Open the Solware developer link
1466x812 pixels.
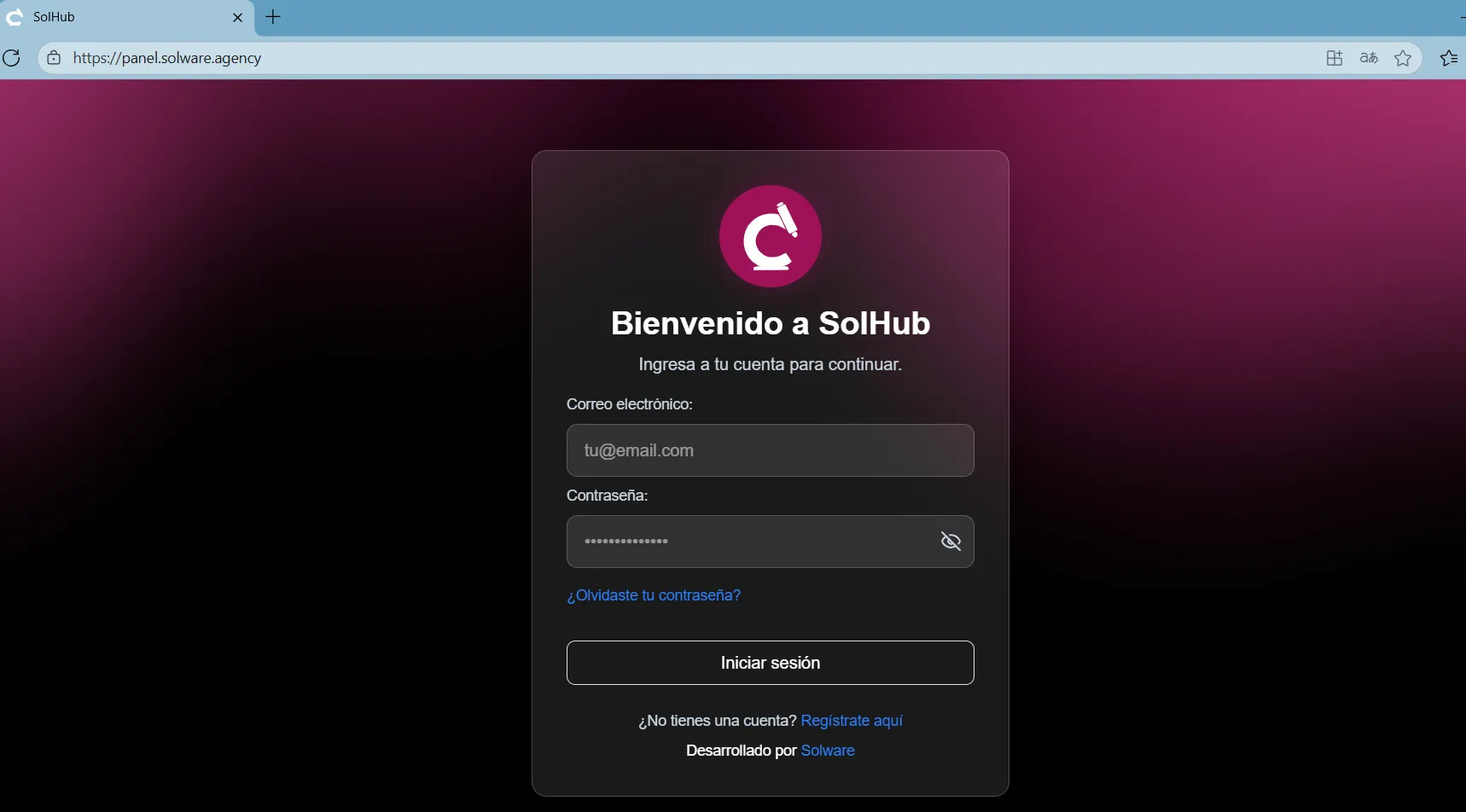[x=829, y=750]
